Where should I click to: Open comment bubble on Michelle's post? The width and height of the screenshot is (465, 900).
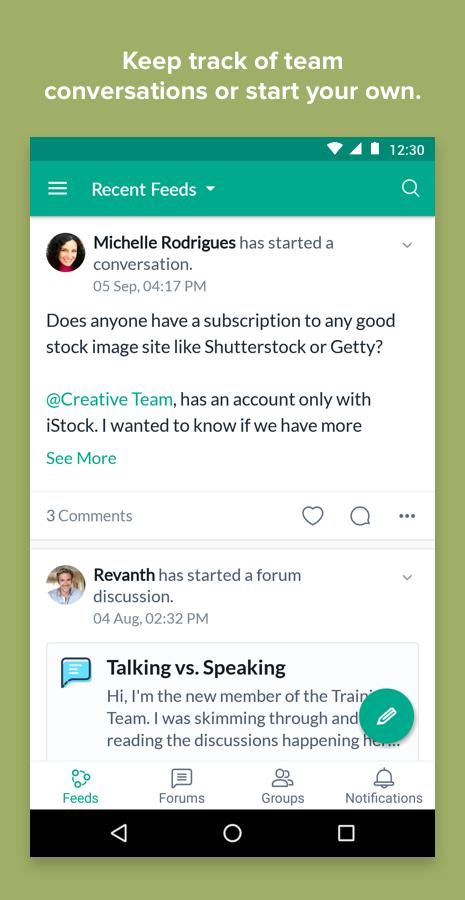tap(360, 516)
